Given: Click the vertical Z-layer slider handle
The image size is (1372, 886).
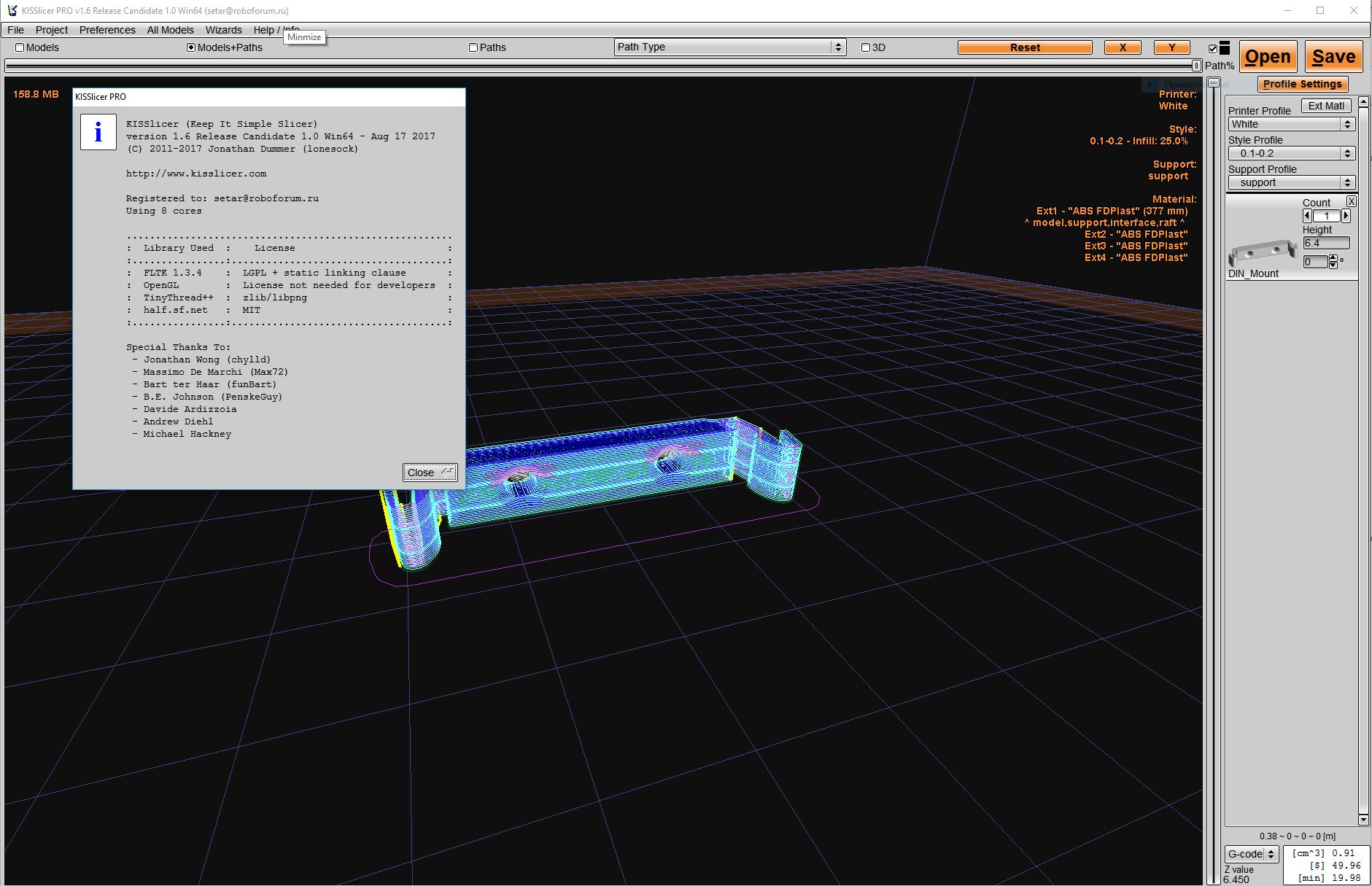Looking at the screenshot, I should coord(1214,83).
